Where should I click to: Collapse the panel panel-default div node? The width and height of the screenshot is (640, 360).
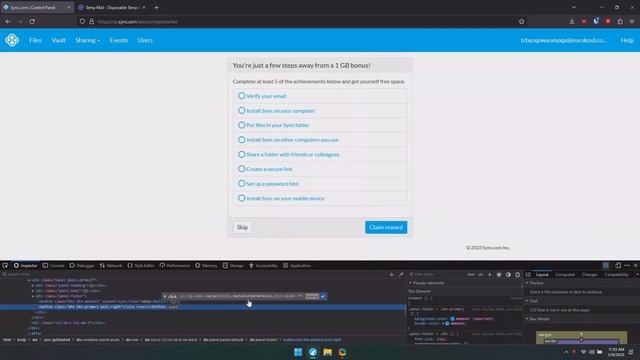(29, 280)
